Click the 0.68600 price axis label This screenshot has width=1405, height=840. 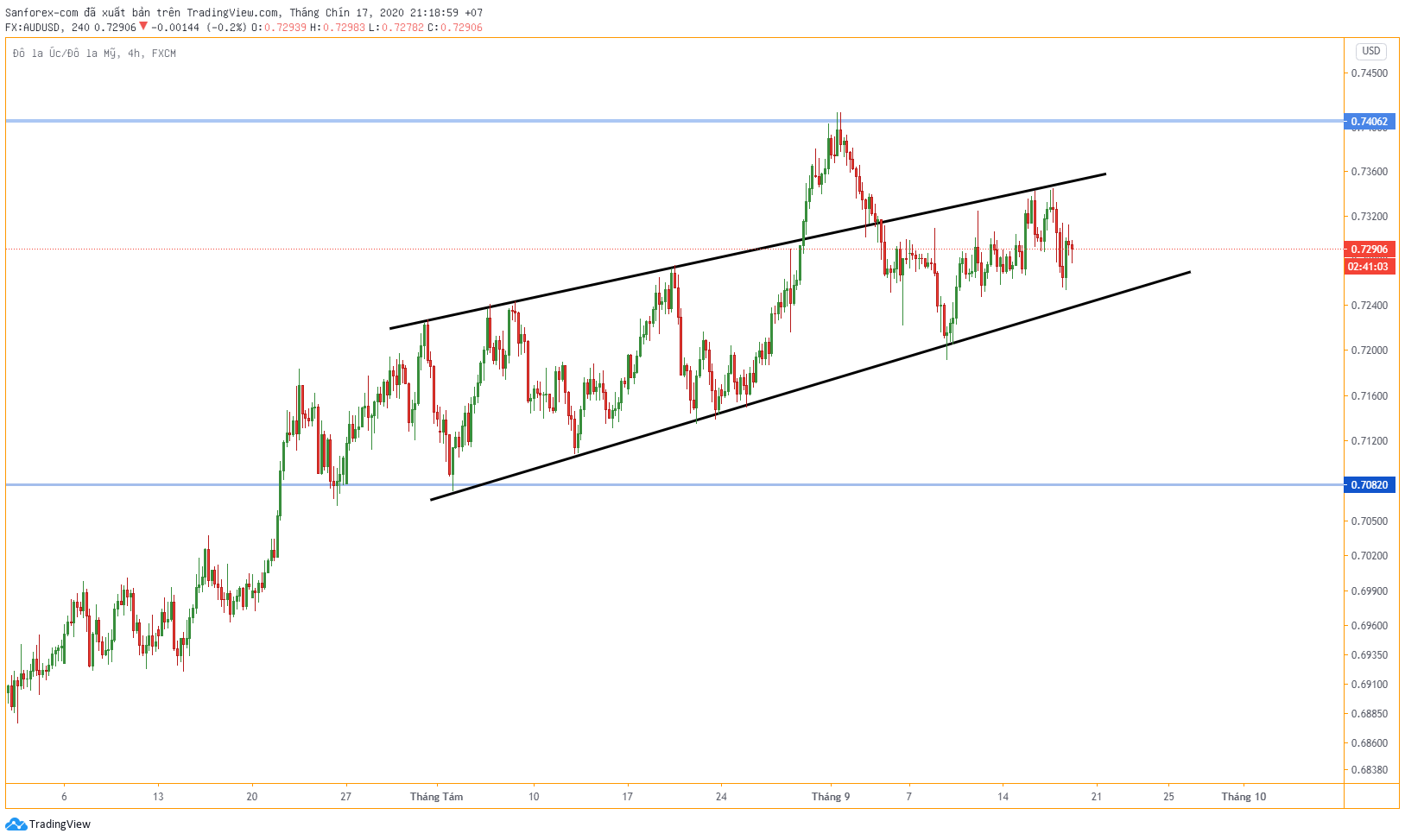click(x=1370, y=743)
